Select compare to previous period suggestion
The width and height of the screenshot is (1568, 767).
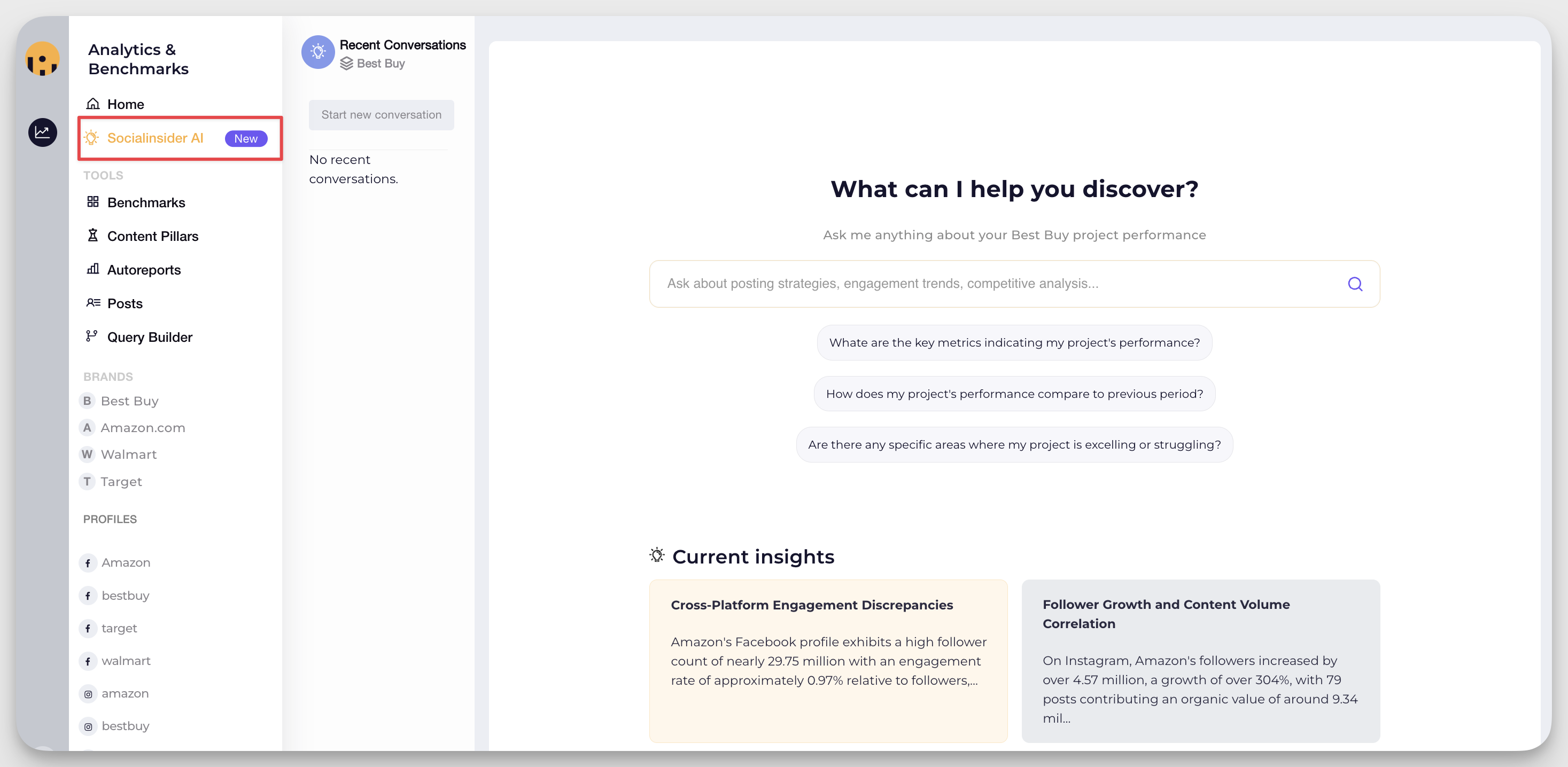pos(1014,394)
